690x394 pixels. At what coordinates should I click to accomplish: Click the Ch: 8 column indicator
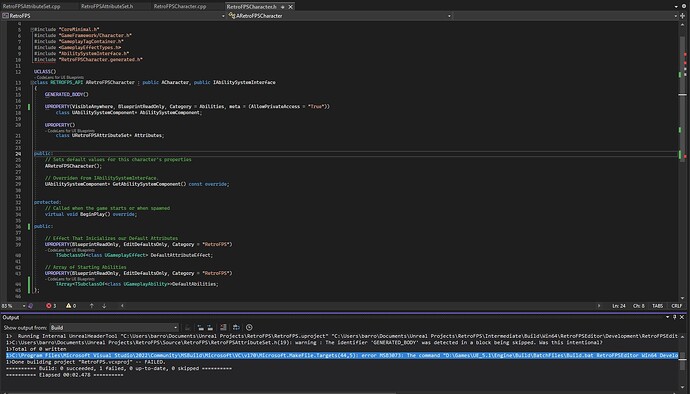coord(639,306)
